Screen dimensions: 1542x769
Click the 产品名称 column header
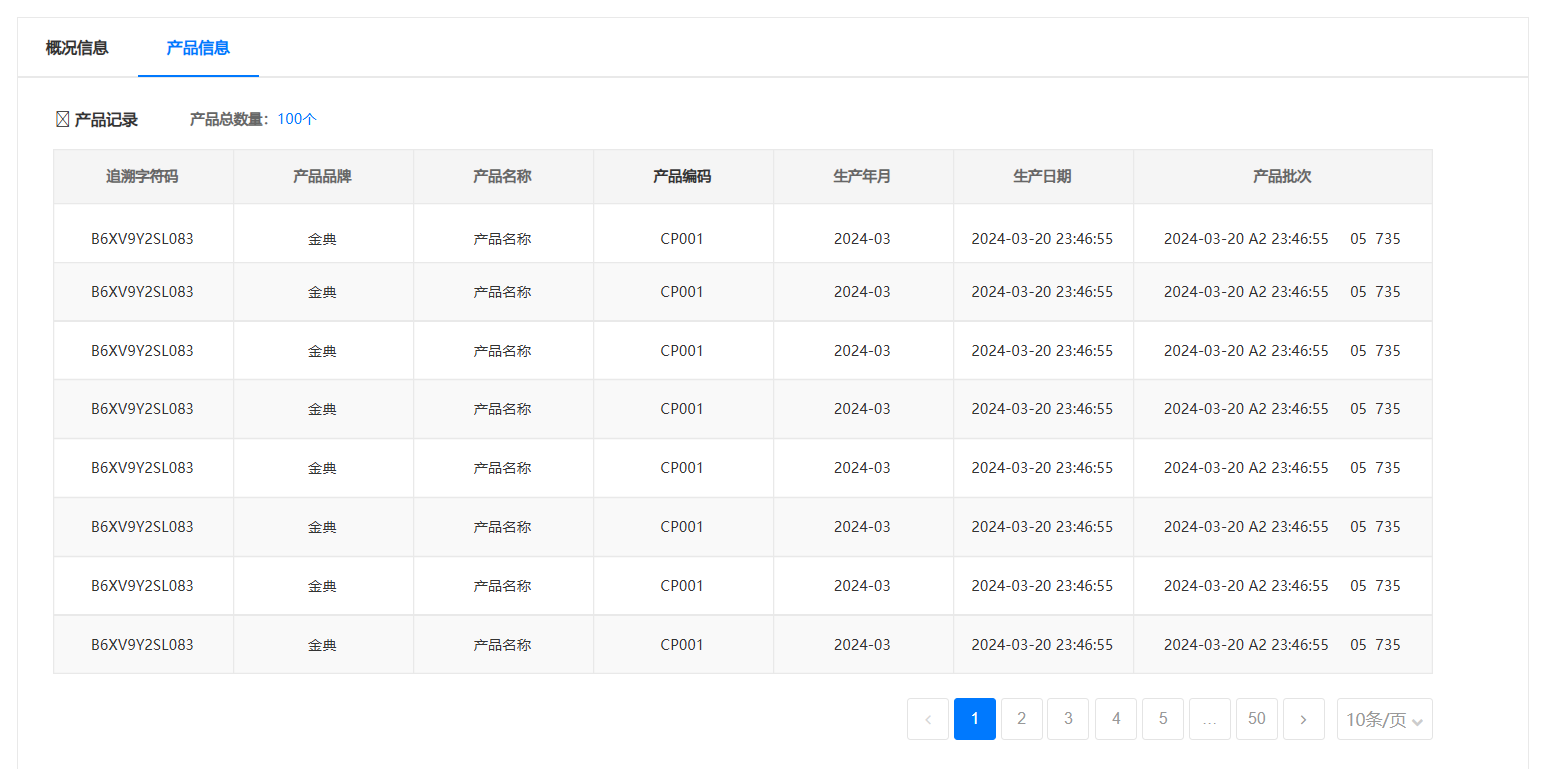tap(503, 177)
